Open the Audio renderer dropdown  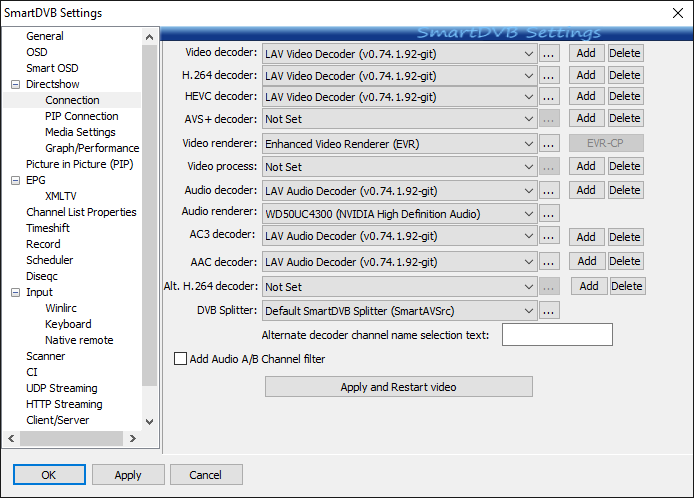pos(400,214)
